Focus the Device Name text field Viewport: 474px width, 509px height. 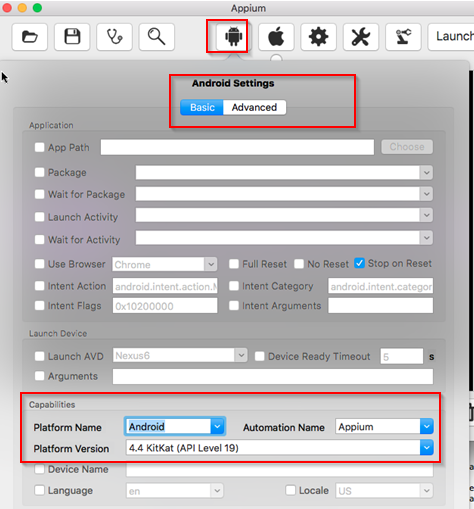280,470
